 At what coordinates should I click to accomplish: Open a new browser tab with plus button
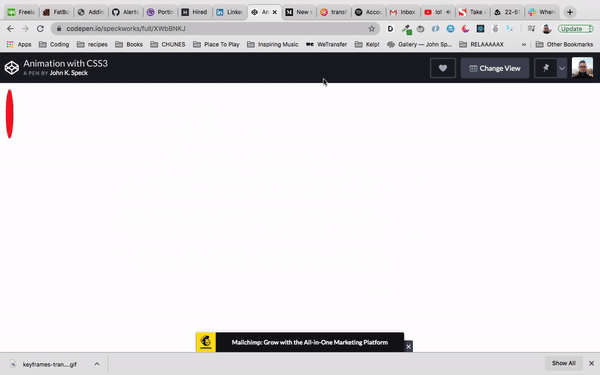(570, 12)
